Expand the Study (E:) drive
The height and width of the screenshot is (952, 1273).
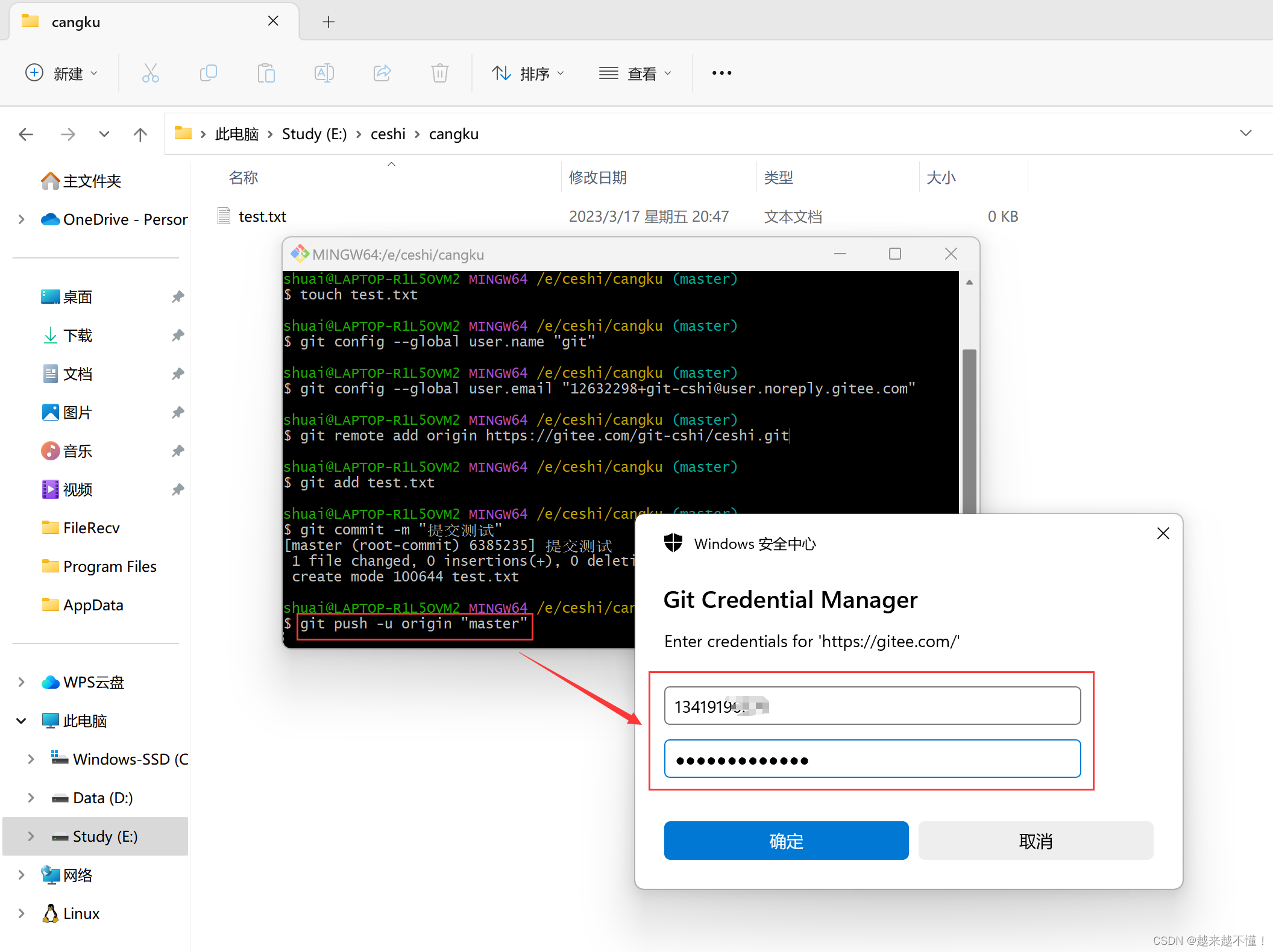pyautogui.click(x=31, y=836)
